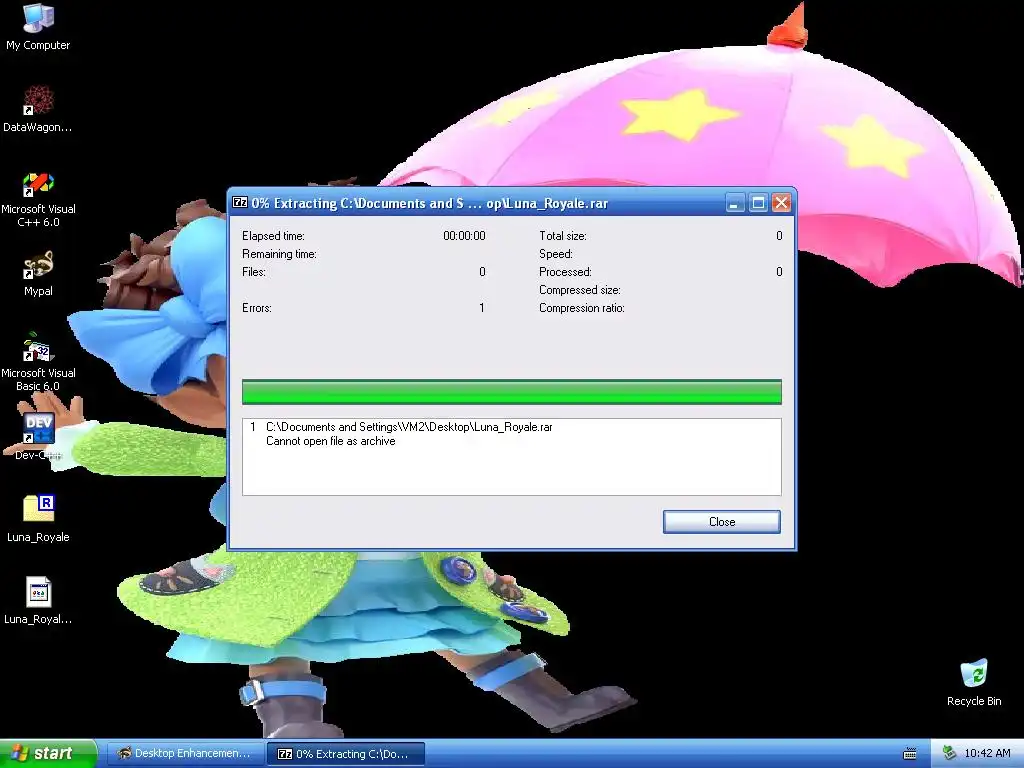Click the Total size label

(562, 236)
